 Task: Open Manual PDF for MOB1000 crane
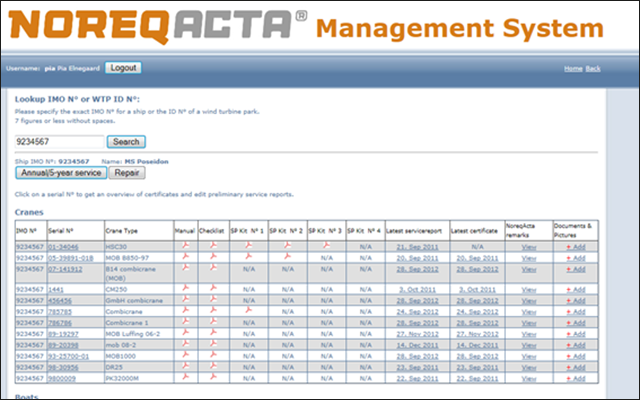pyautogui.click(x=186, y=354)
